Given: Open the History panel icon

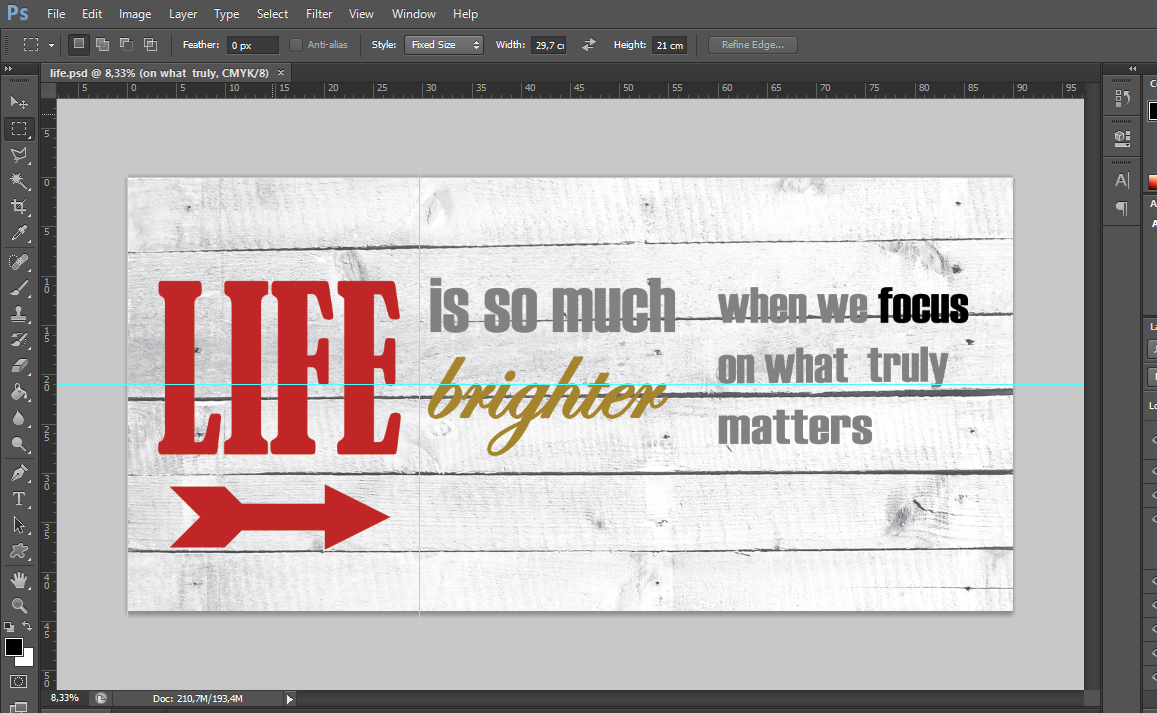Looking at the screenshot, I should (1122, 98).
